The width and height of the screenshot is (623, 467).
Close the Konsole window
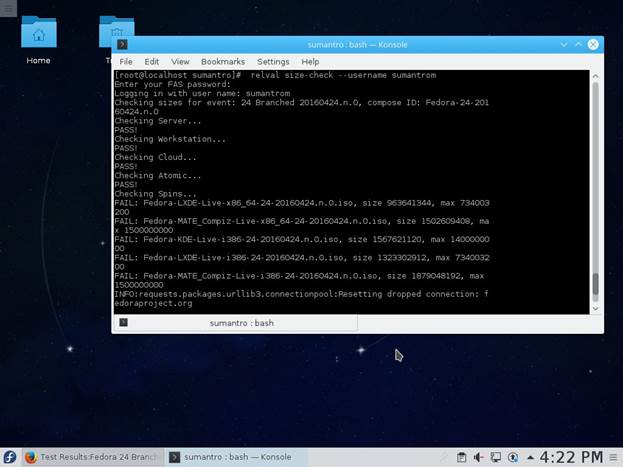click(593, 45)
